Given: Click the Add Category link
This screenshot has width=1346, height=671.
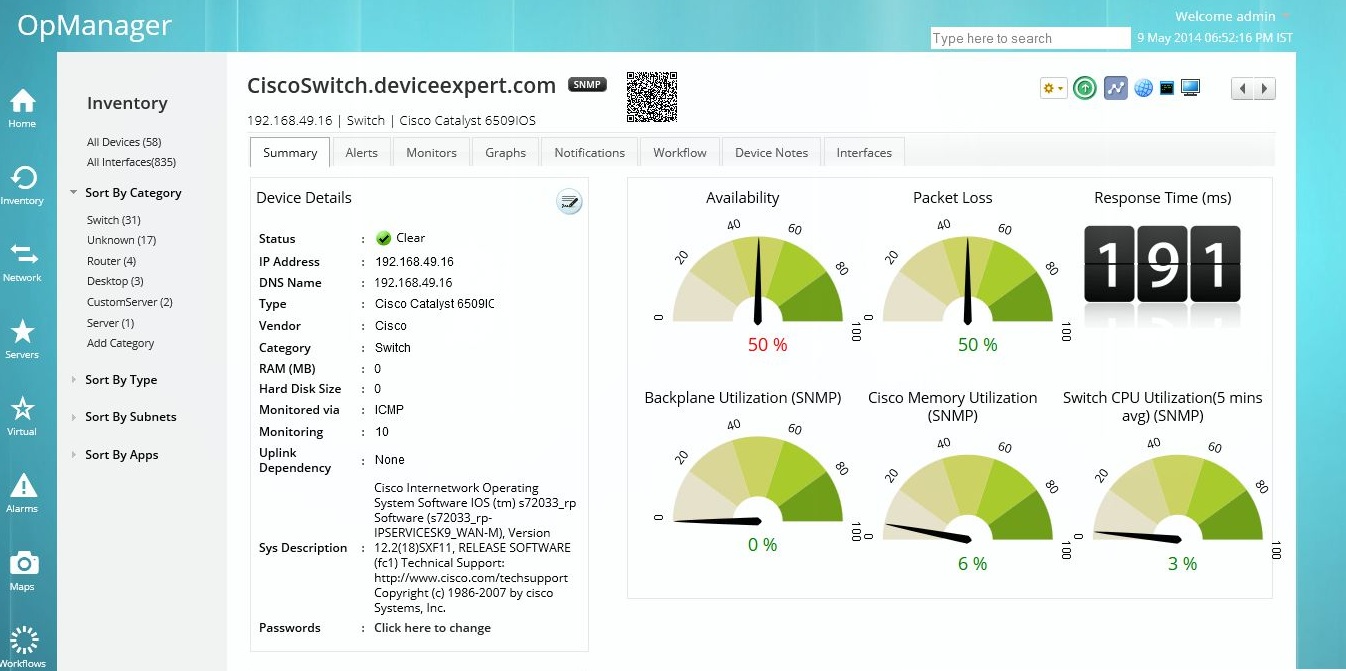Looking at the screenshot, I should click(120, 343).
